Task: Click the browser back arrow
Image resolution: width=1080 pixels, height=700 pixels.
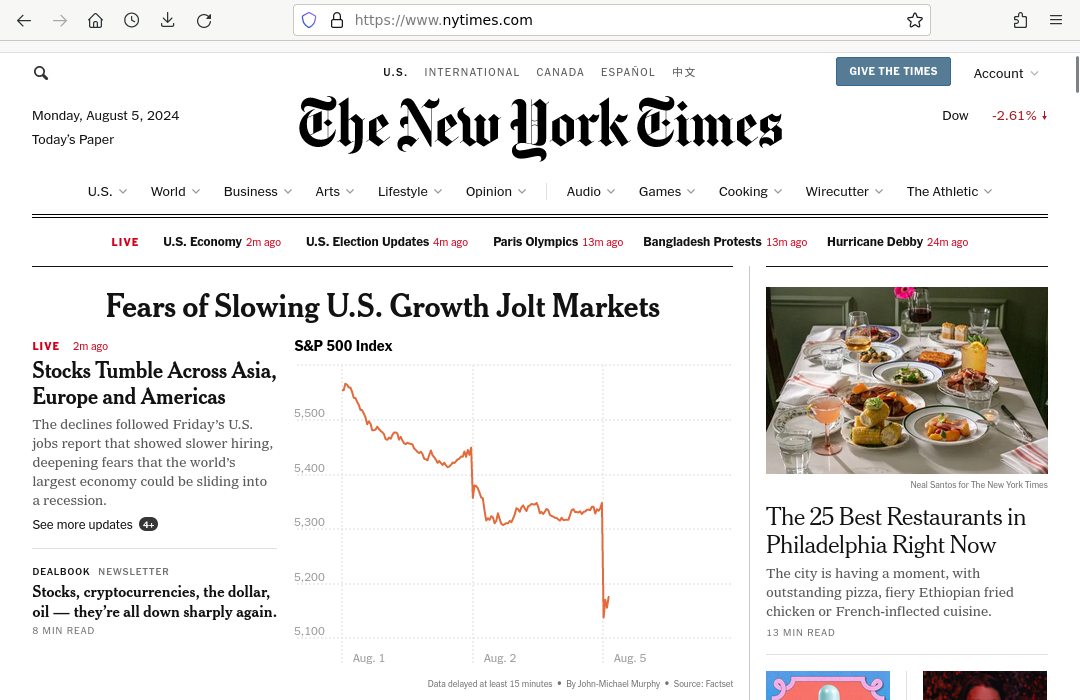Action: tap(24, 20)
